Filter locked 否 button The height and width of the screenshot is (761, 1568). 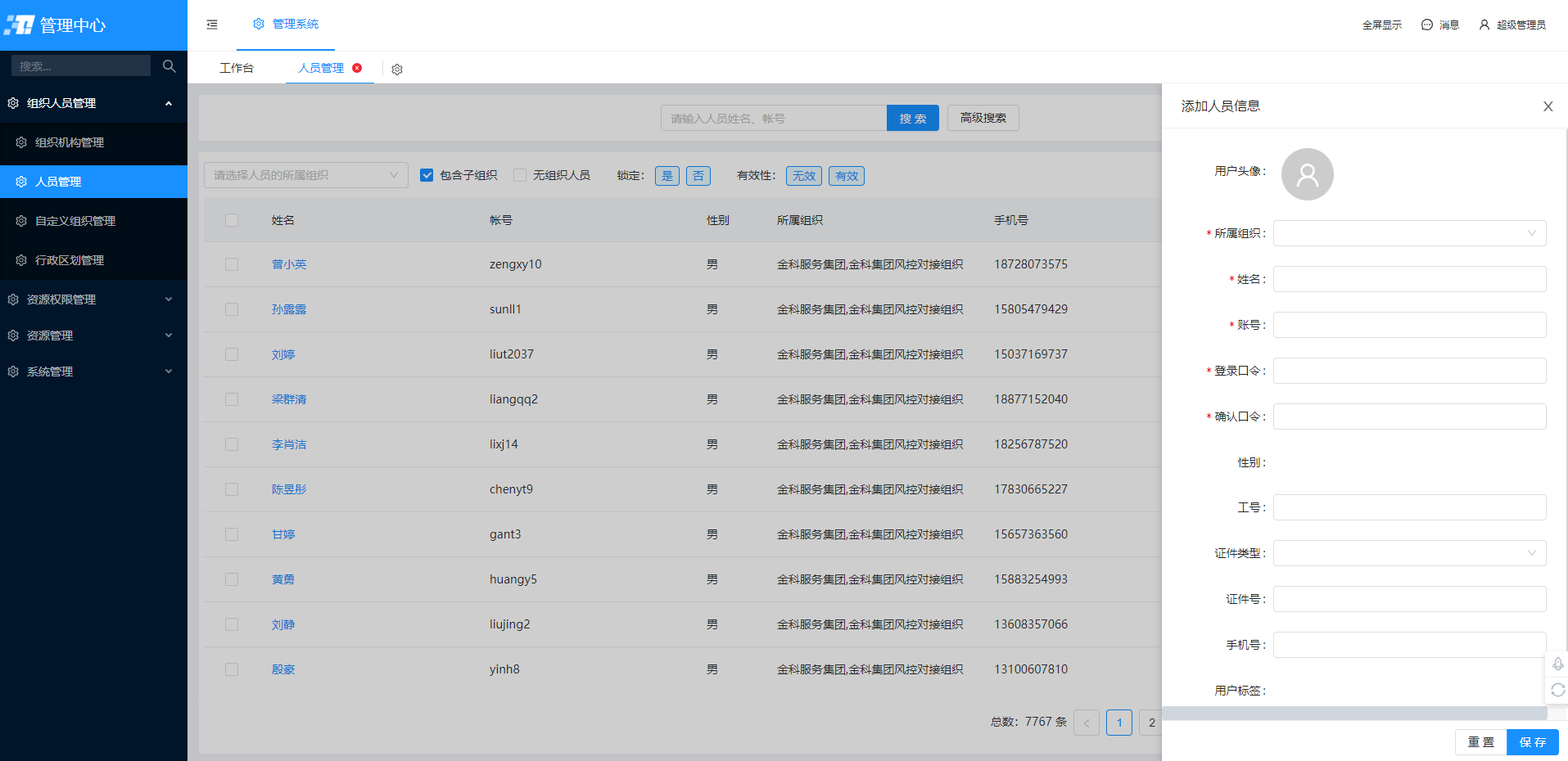pyautogui.click(x=698, y=176)
